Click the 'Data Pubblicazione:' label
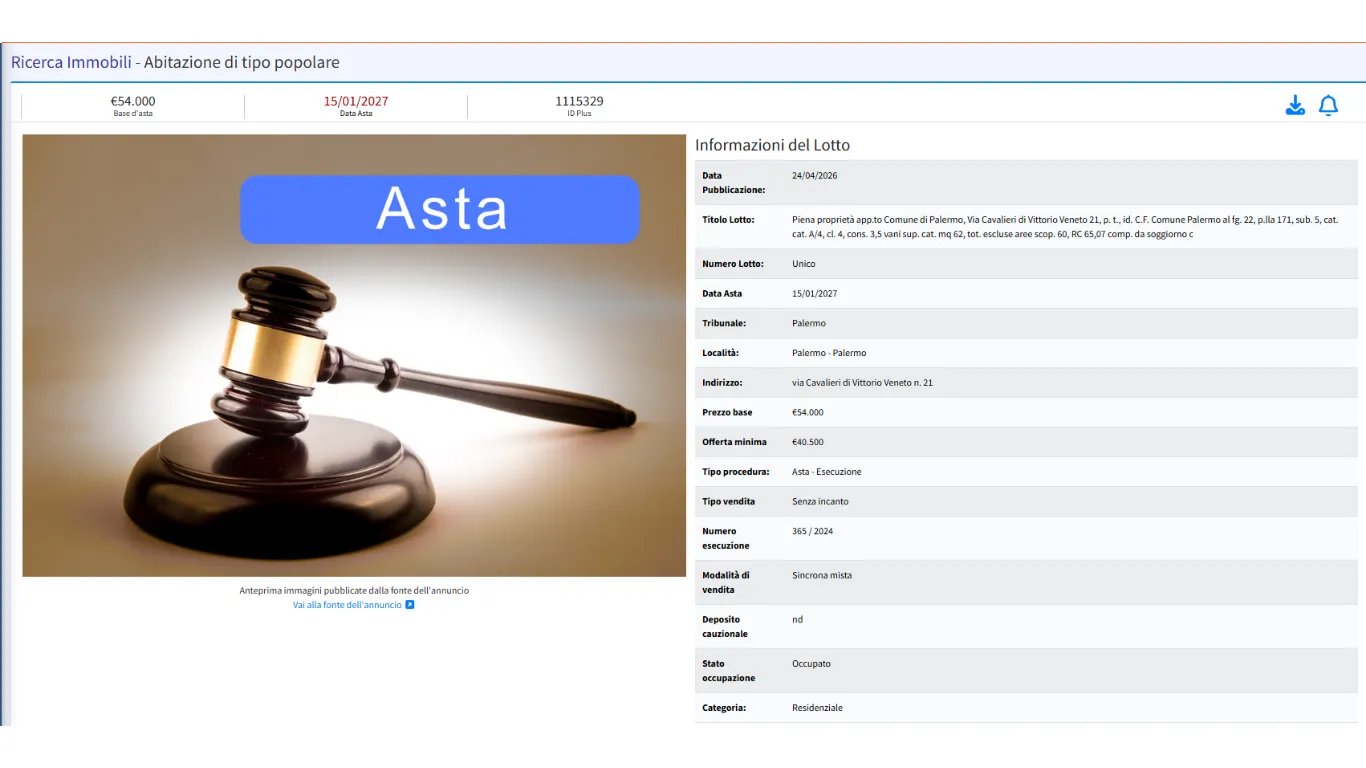This screenshot has height=768, width=1366. click(734, 183)
